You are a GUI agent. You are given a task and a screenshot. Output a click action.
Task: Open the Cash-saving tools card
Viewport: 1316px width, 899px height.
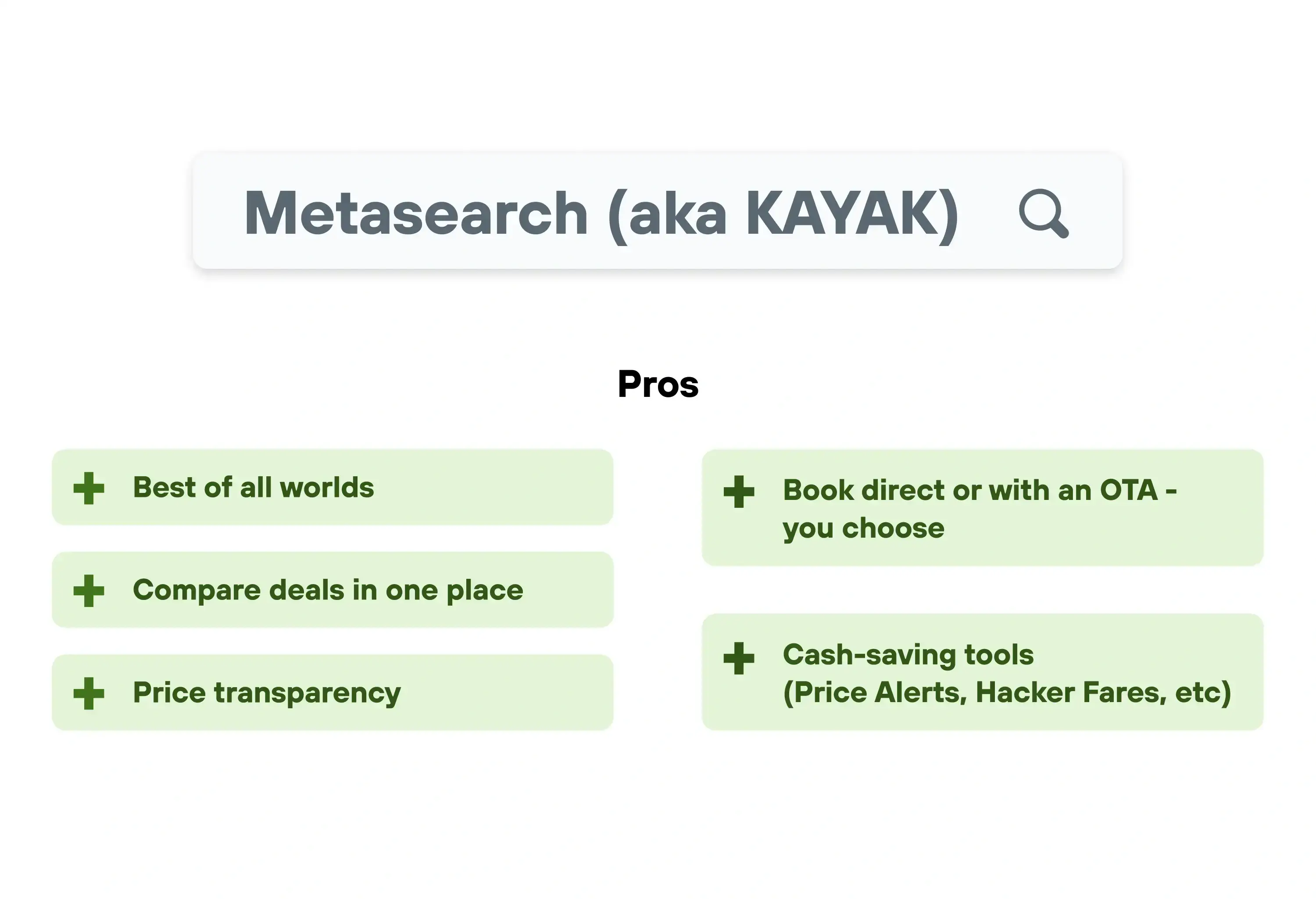983,672
